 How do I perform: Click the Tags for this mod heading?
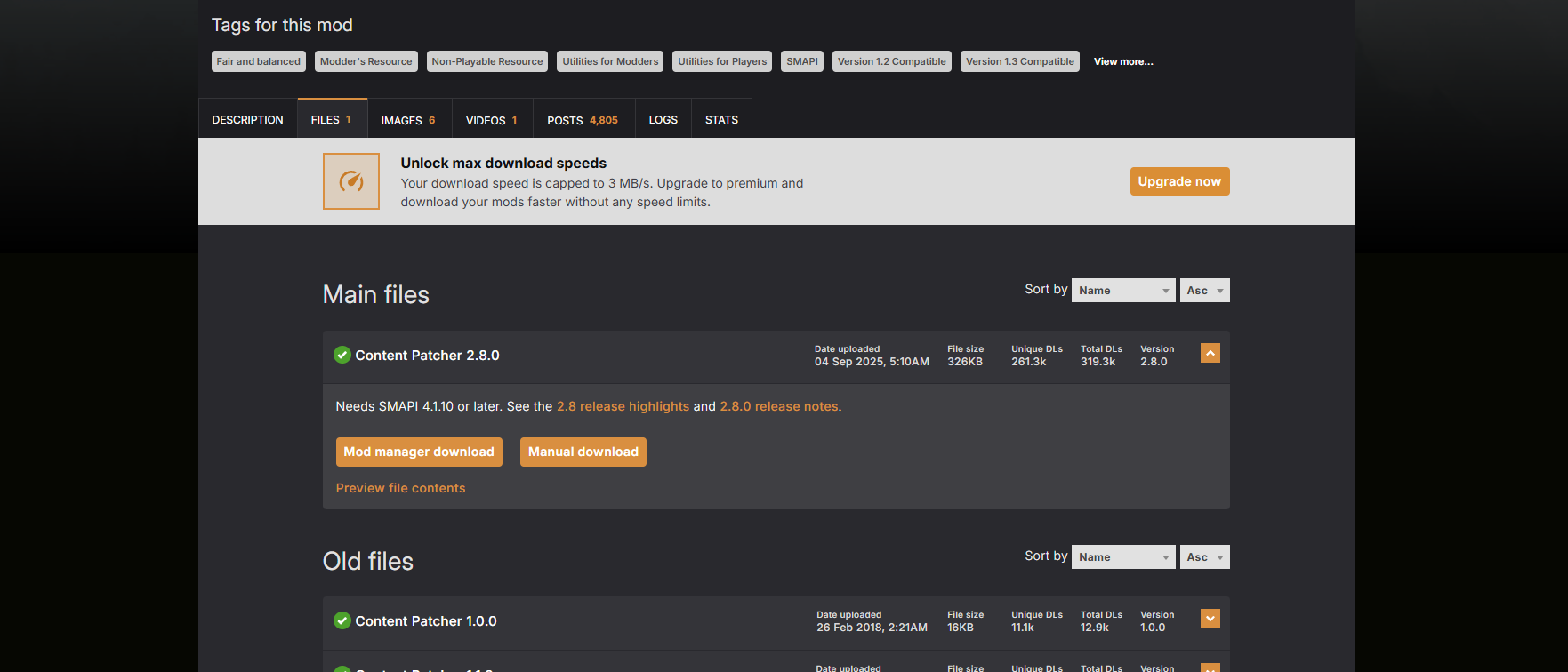click(x=282, y=25)
